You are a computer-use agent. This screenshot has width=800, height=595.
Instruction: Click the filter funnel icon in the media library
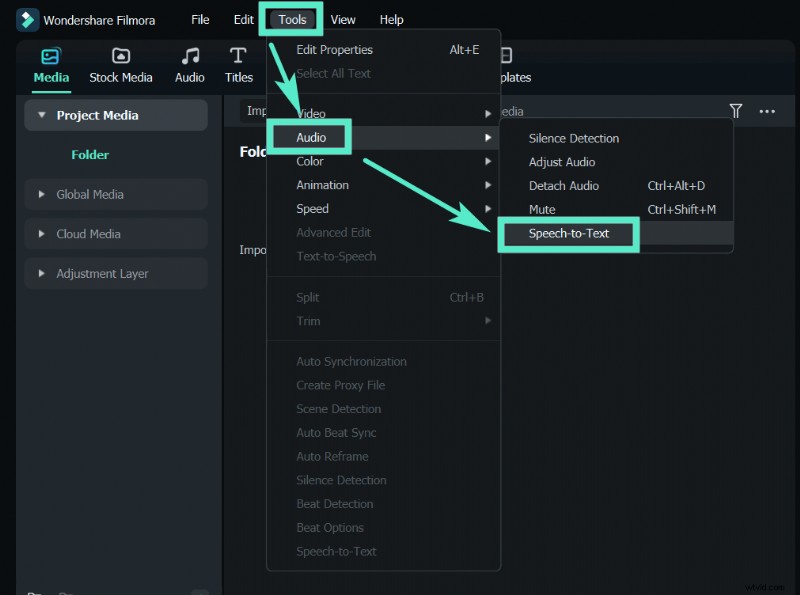[736, 111]
